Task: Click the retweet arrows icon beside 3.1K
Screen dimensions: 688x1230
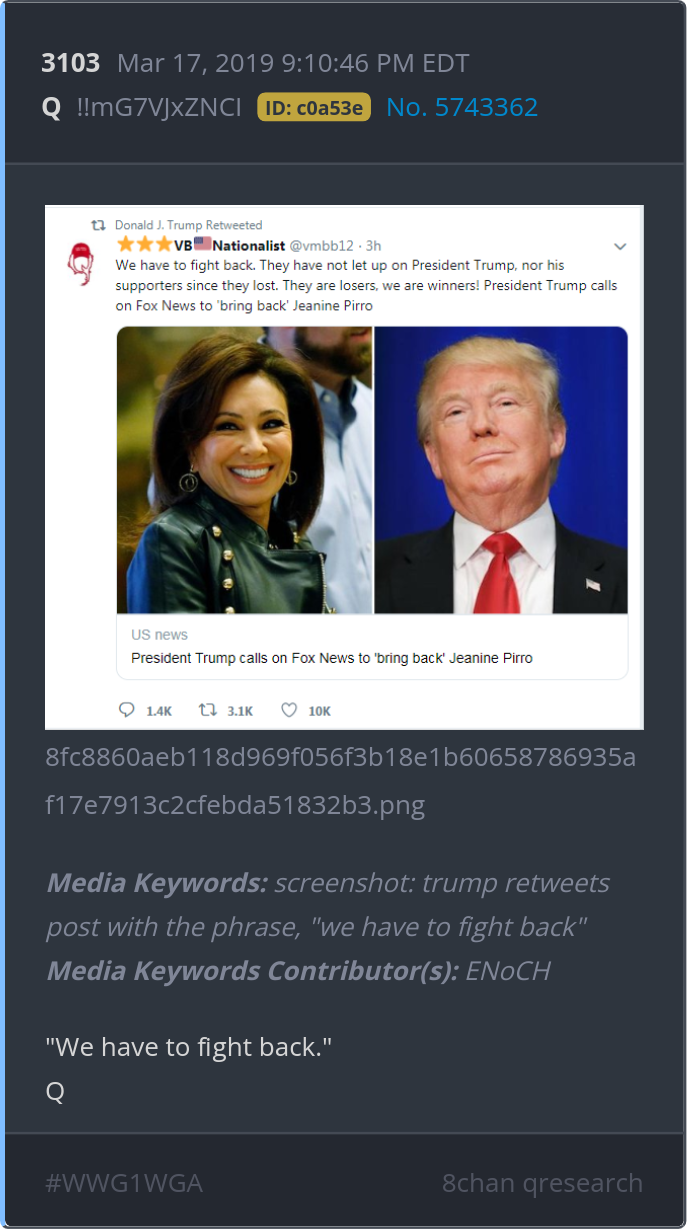Action: point(207,710)
